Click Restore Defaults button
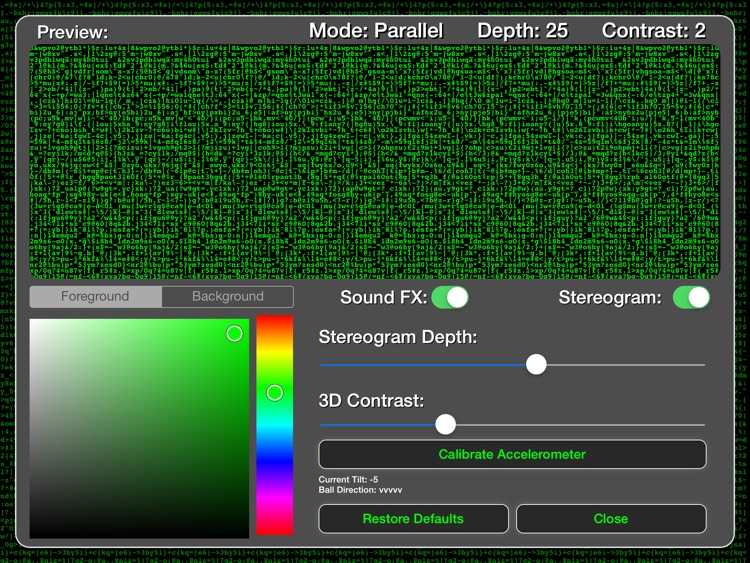 [x=413, y=518]
